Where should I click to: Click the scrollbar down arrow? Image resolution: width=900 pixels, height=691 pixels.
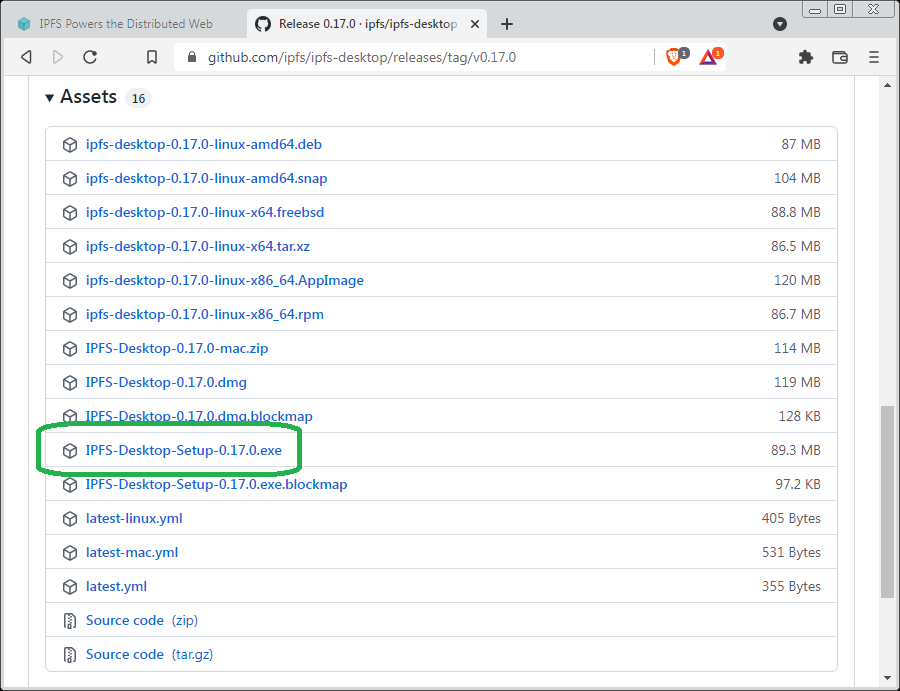pyautogui.click(x=887, y=680)
